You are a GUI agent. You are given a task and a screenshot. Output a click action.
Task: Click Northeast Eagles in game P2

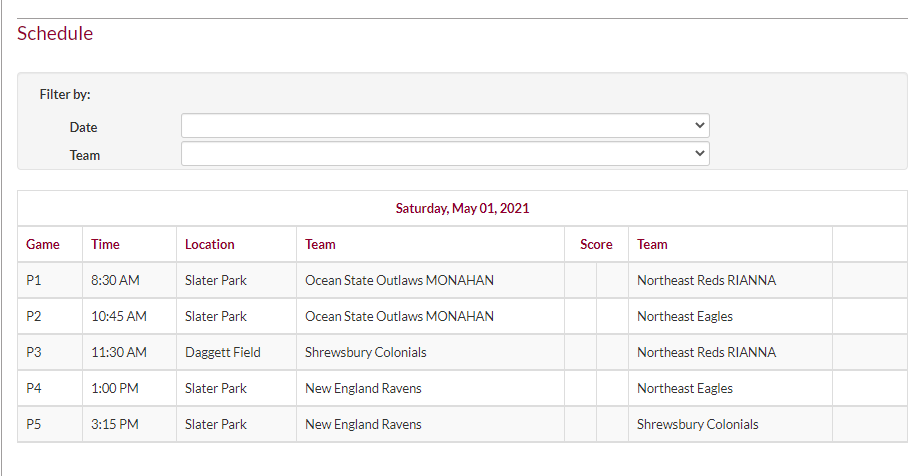tap(685, 317)
